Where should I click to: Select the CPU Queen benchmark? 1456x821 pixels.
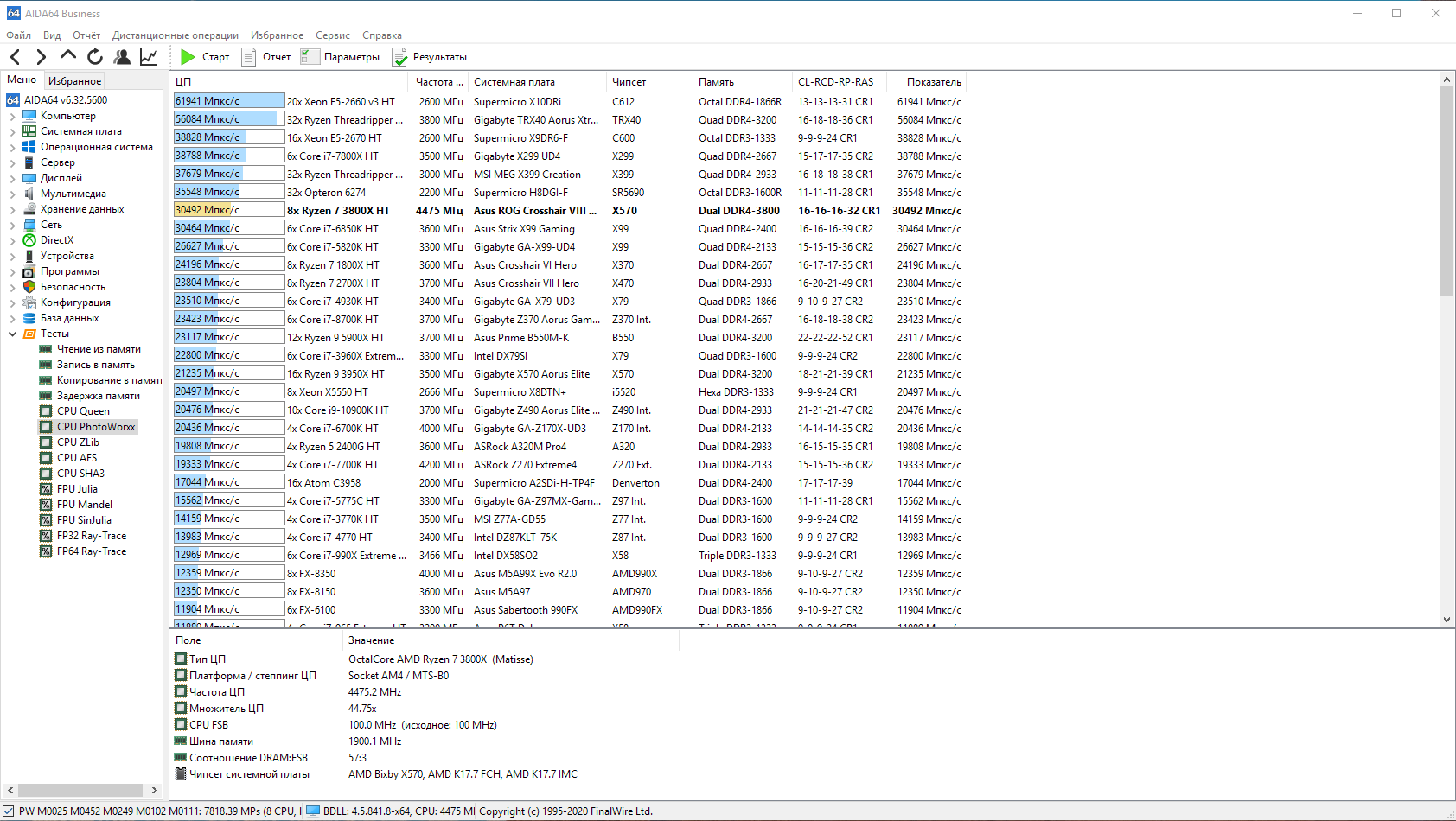pyautogui.click(x=83, y=411)
